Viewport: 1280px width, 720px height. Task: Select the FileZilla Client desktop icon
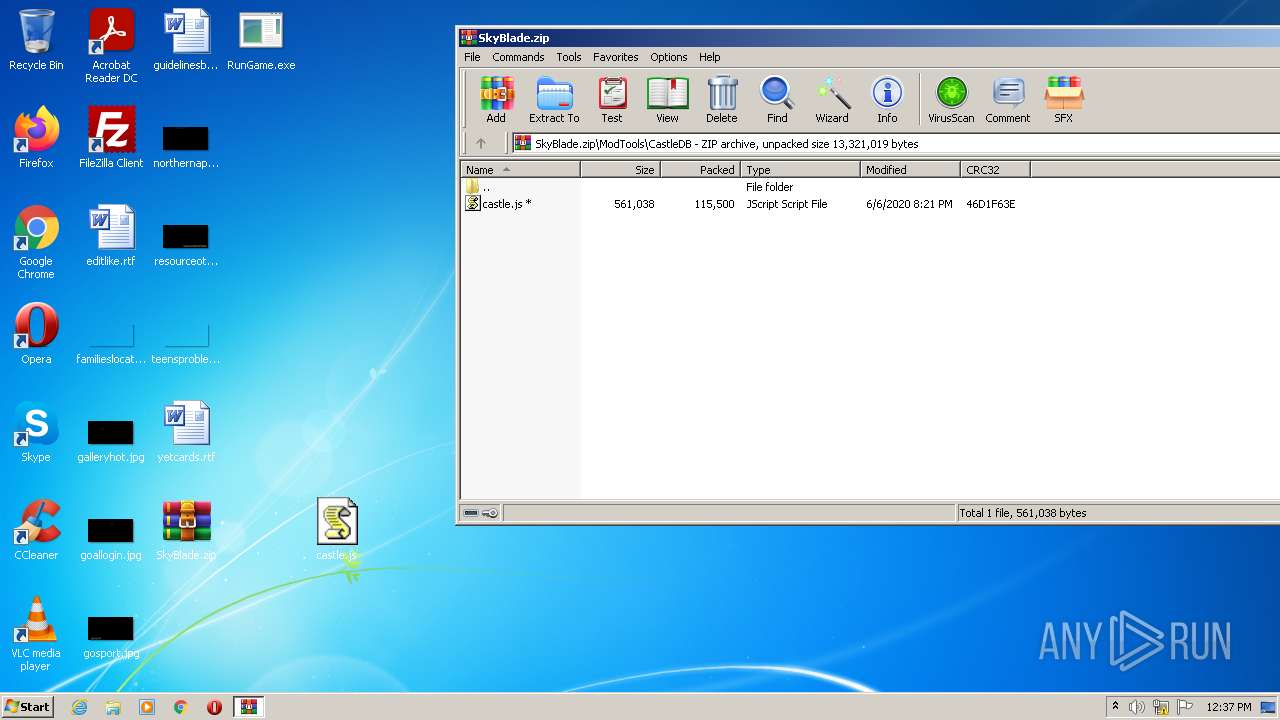point(111,138)
